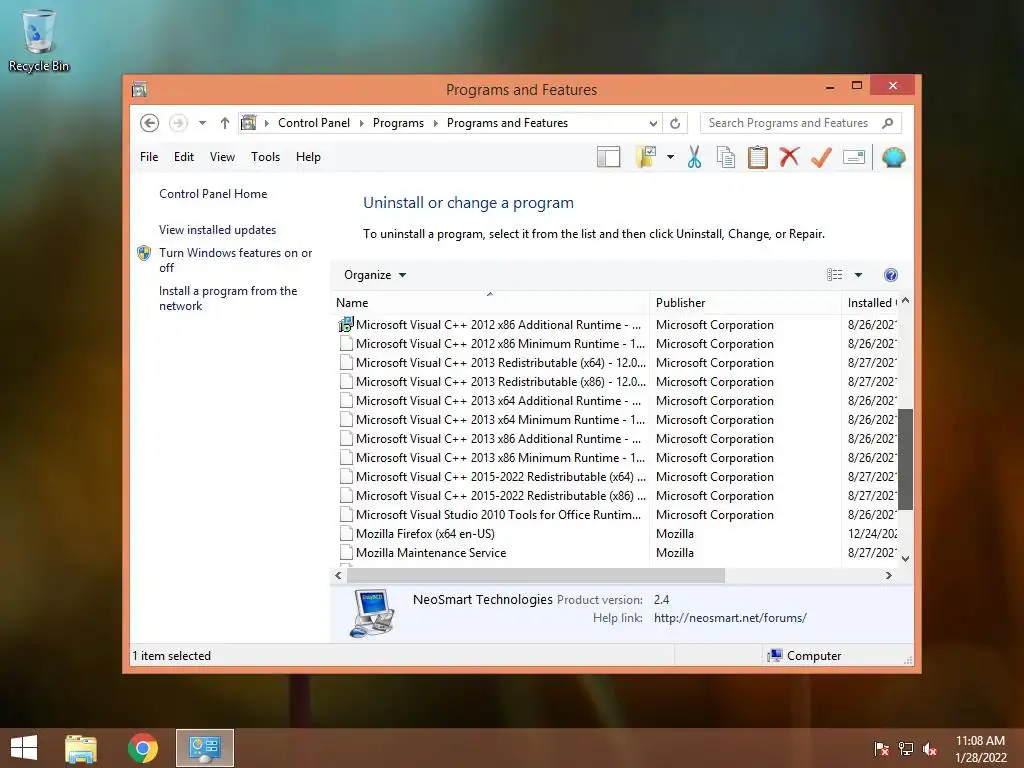Launch Google Chrome from the taskbar
The height and width of the screenshot is (768, 1024).
point(142,748)
